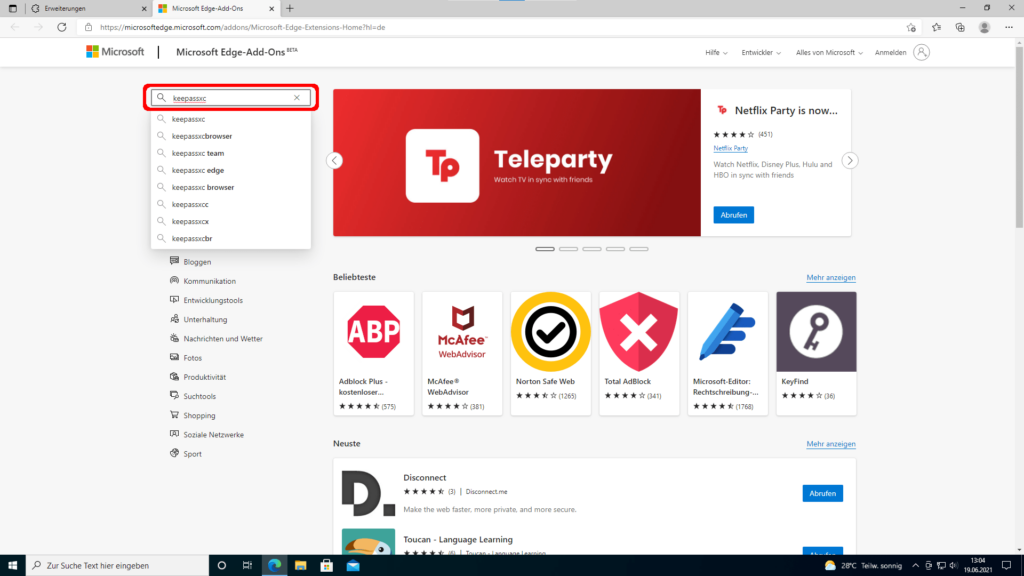Open the KeyFind extension card

(816, 353)
